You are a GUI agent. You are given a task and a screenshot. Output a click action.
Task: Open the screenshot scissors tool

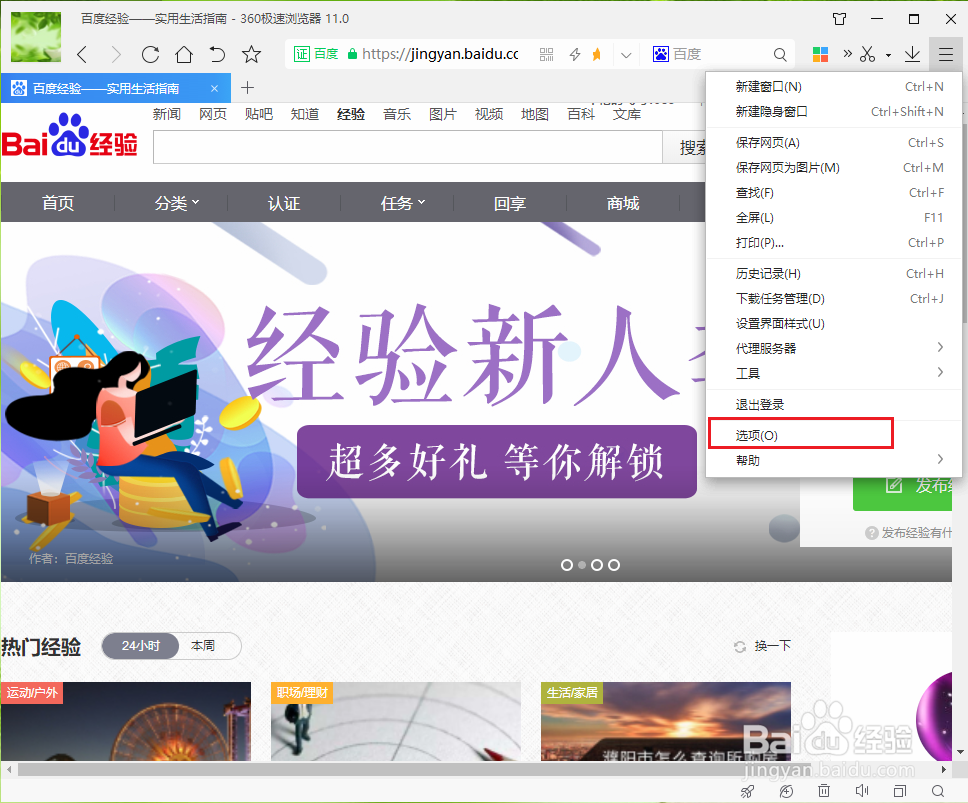point(867,54)
